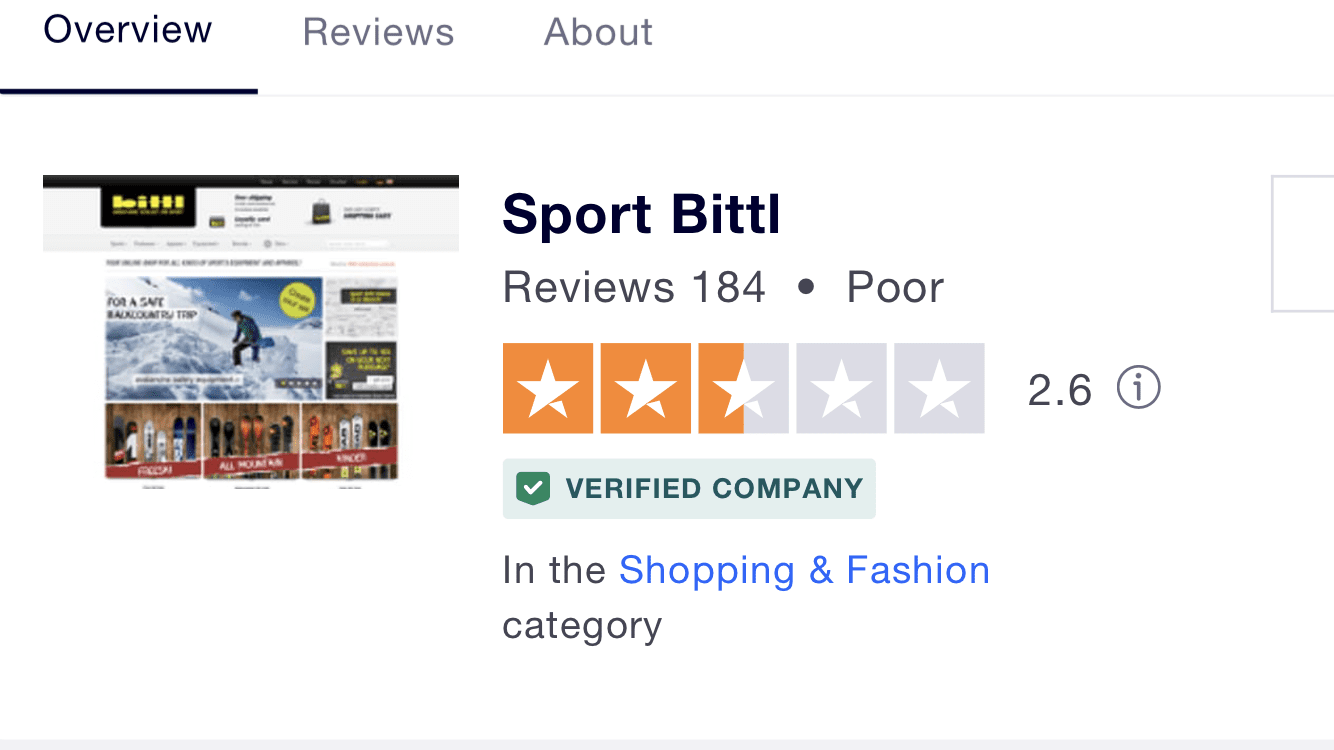Click the green verified shield checkmark icon

click(533, 489)
